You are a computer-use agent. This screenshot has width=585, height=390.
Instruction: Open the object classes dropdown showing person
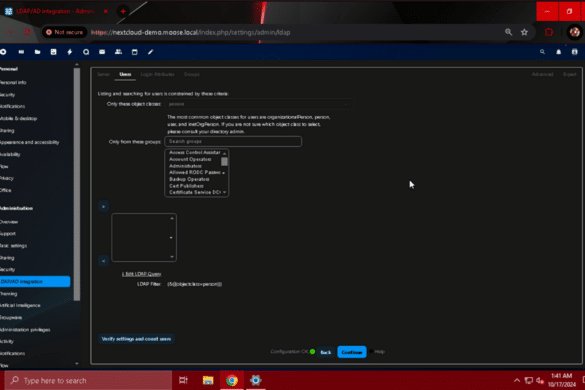point(259,104)
